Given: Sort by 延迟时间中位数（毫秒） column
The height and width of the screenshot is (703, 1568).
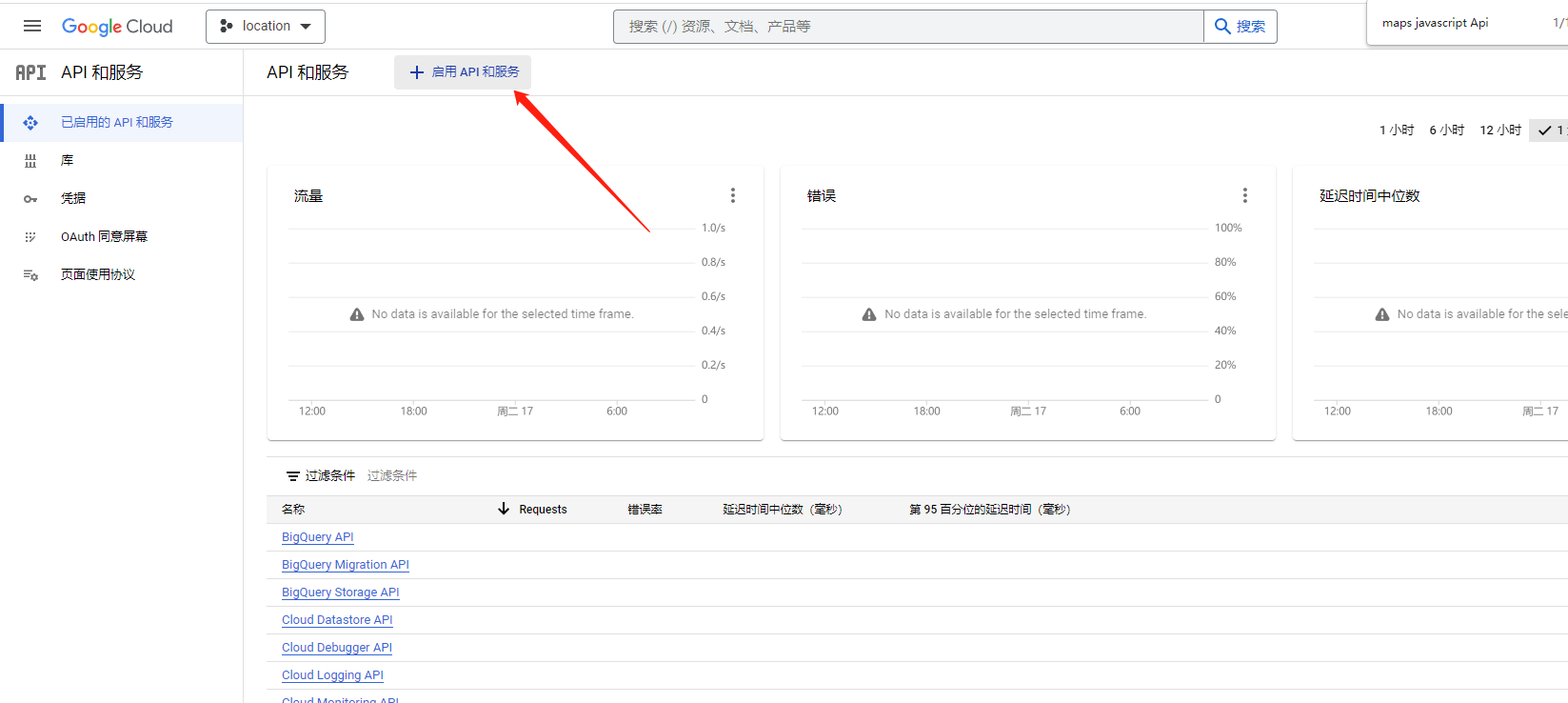Looking at the screenshot, I should [x=782, y=510].
